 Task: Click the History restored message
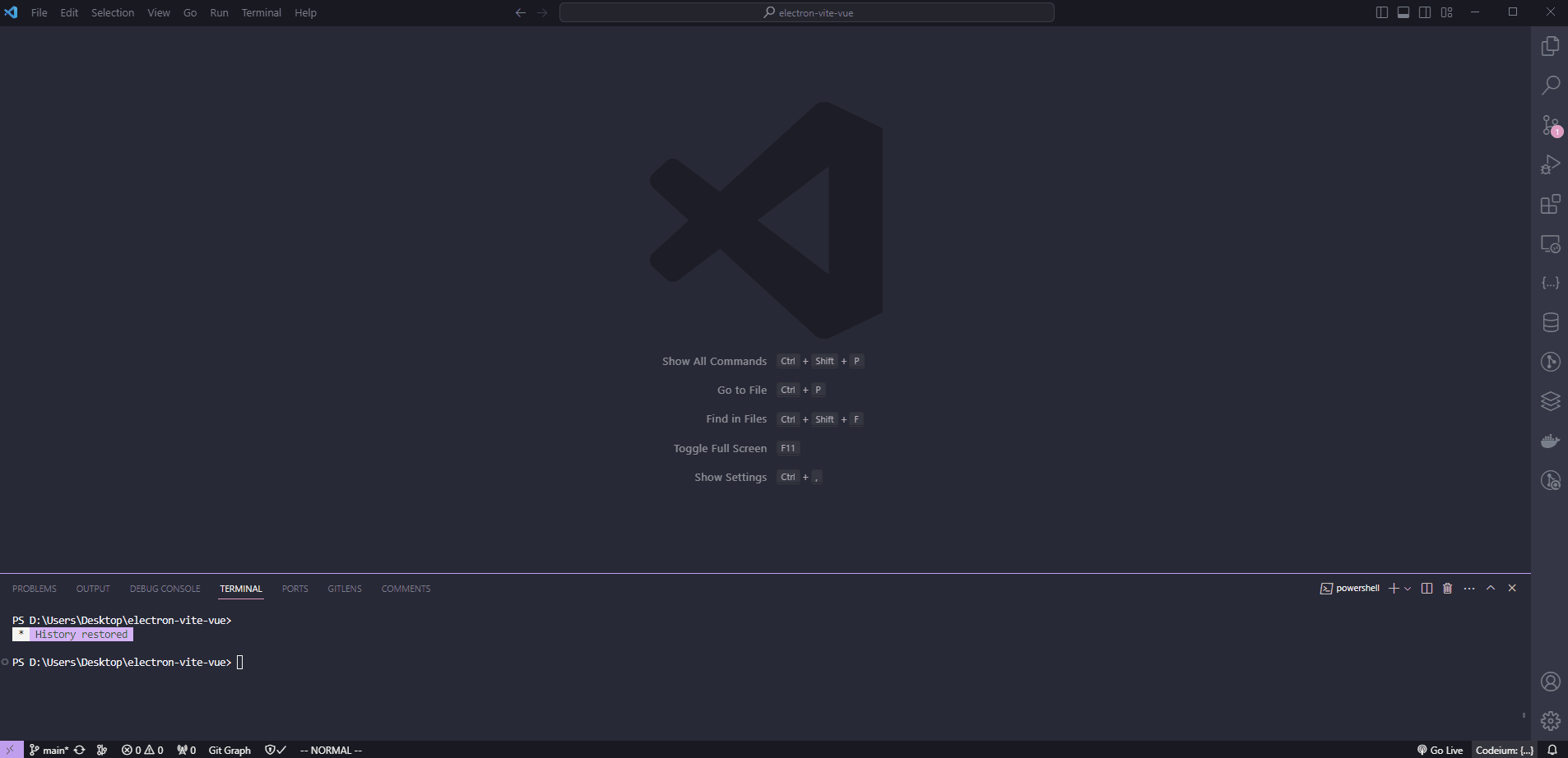(72, 635)
